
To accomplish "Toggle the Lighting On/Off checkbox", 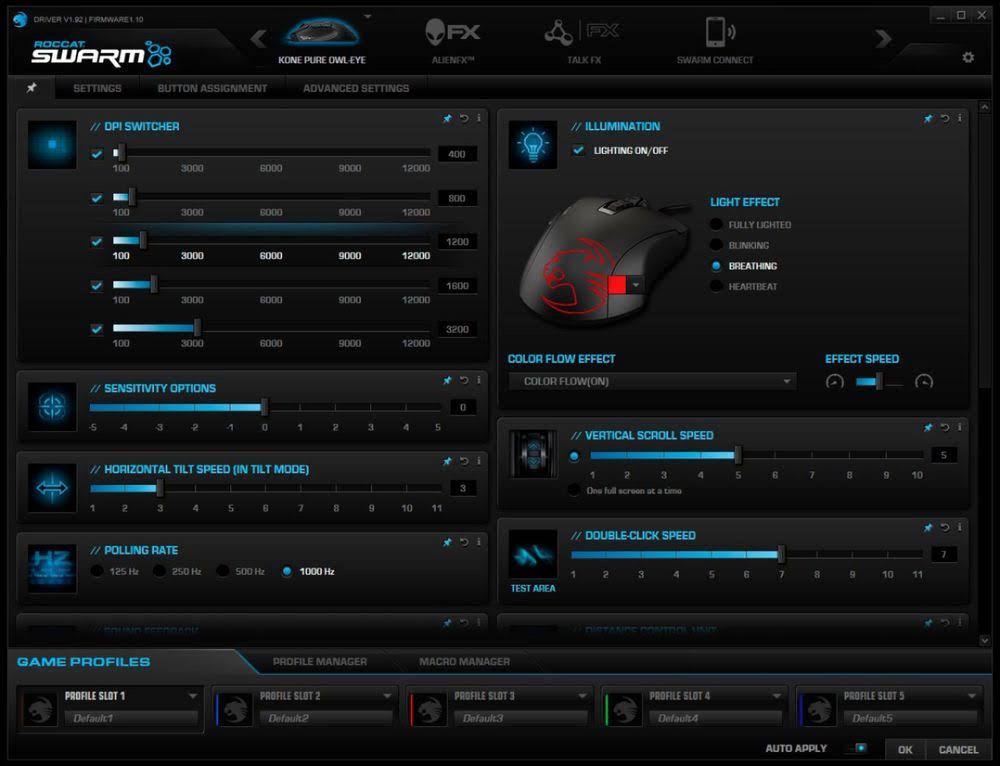I will [x=578, y=151].
